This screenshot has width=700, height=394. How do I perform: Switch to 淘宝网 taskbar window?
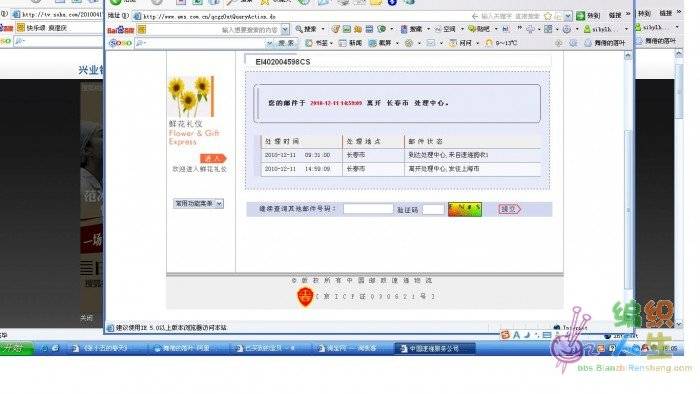coord(350,348)
